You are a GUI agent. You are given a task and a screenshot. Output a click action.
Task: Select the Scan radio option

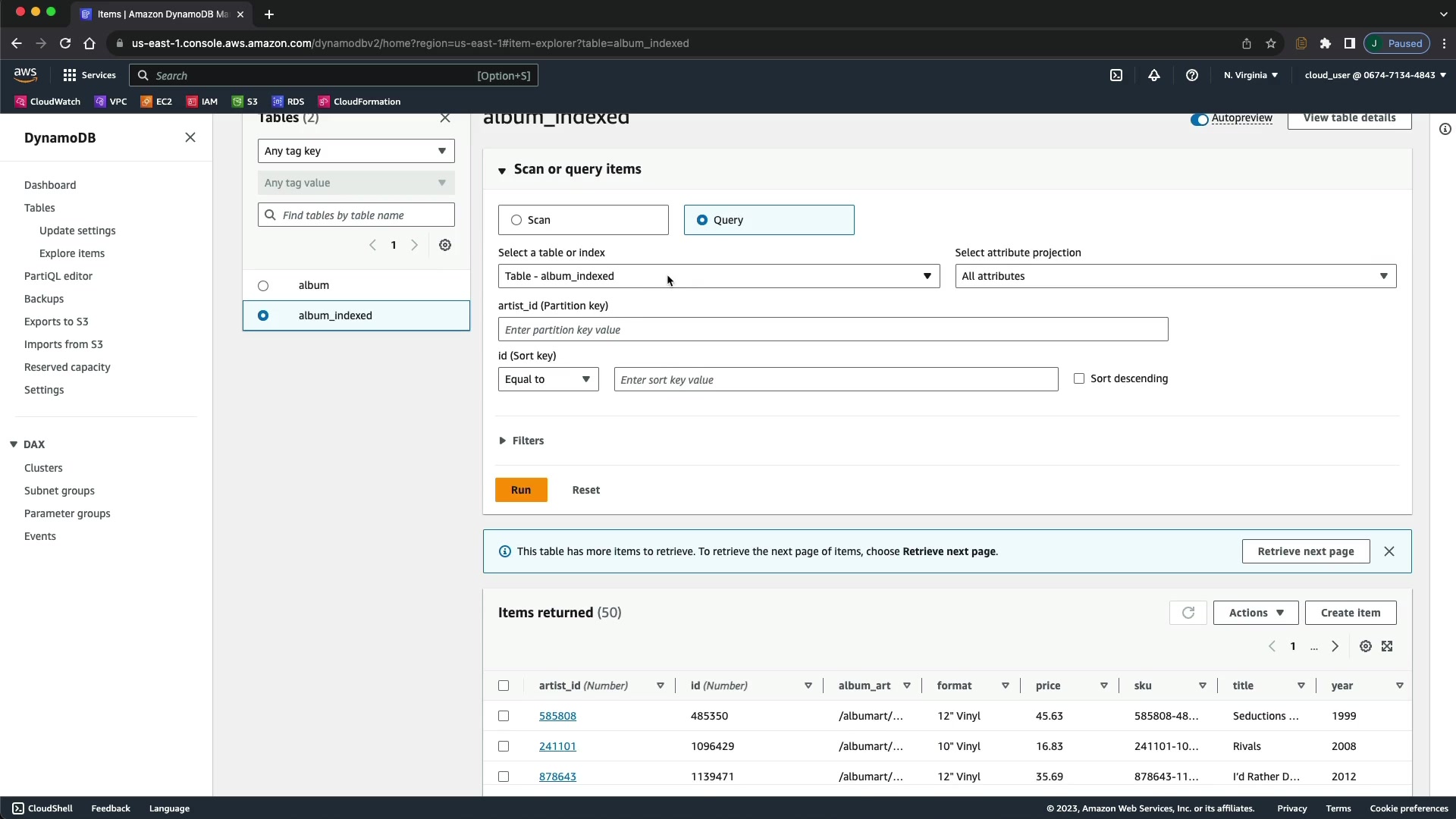[x=516, y=220]
